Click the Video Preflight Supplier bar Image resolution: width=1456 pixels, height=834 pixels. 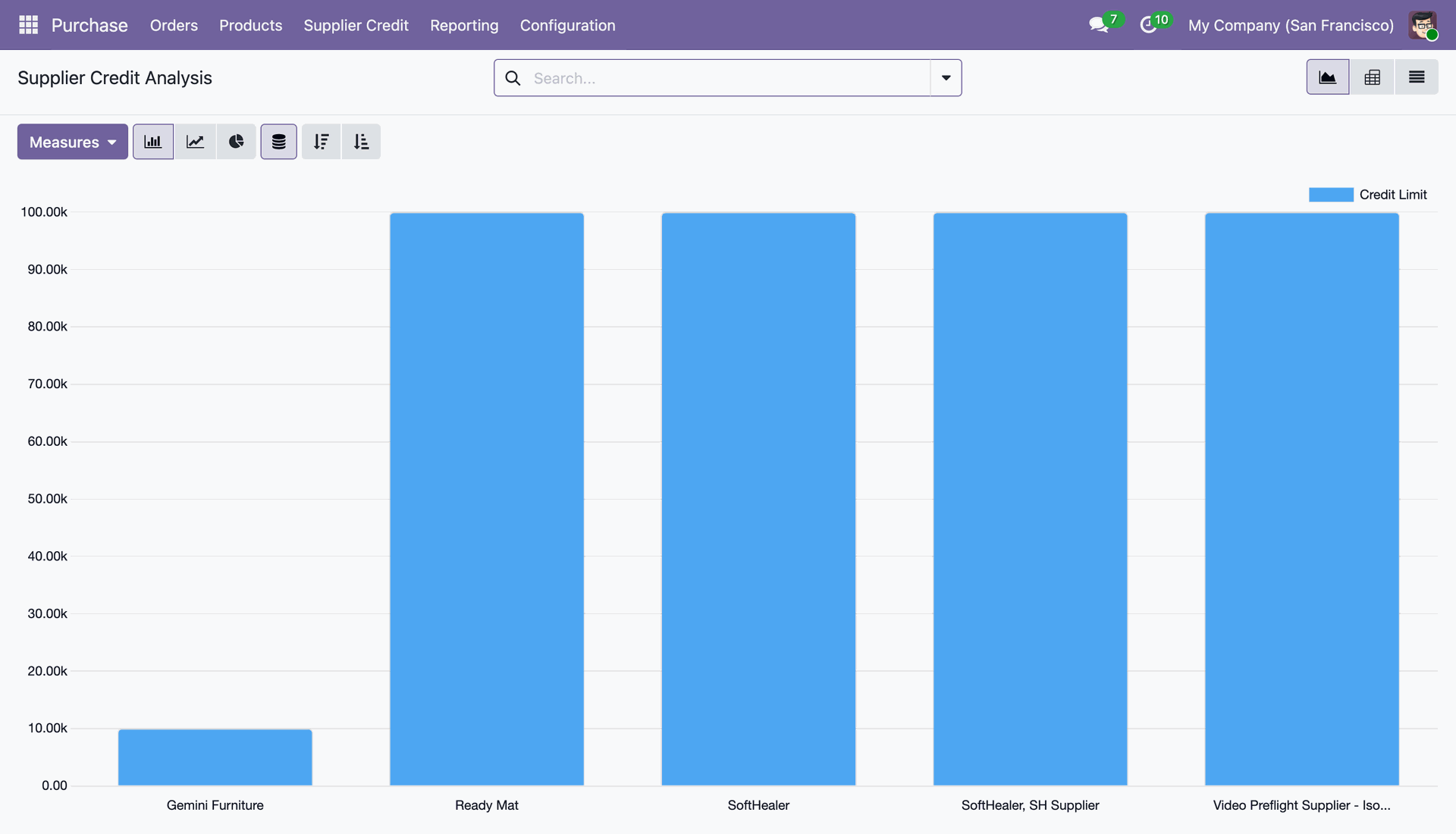coord(1302,499)
